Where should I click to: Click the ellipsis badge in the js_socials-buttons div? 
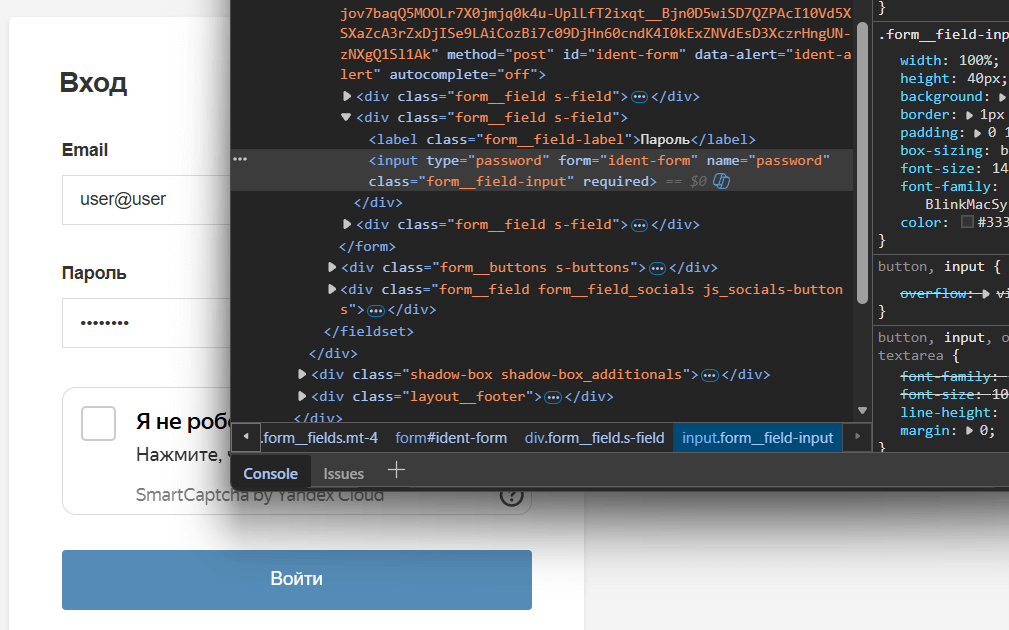(376, 310)
